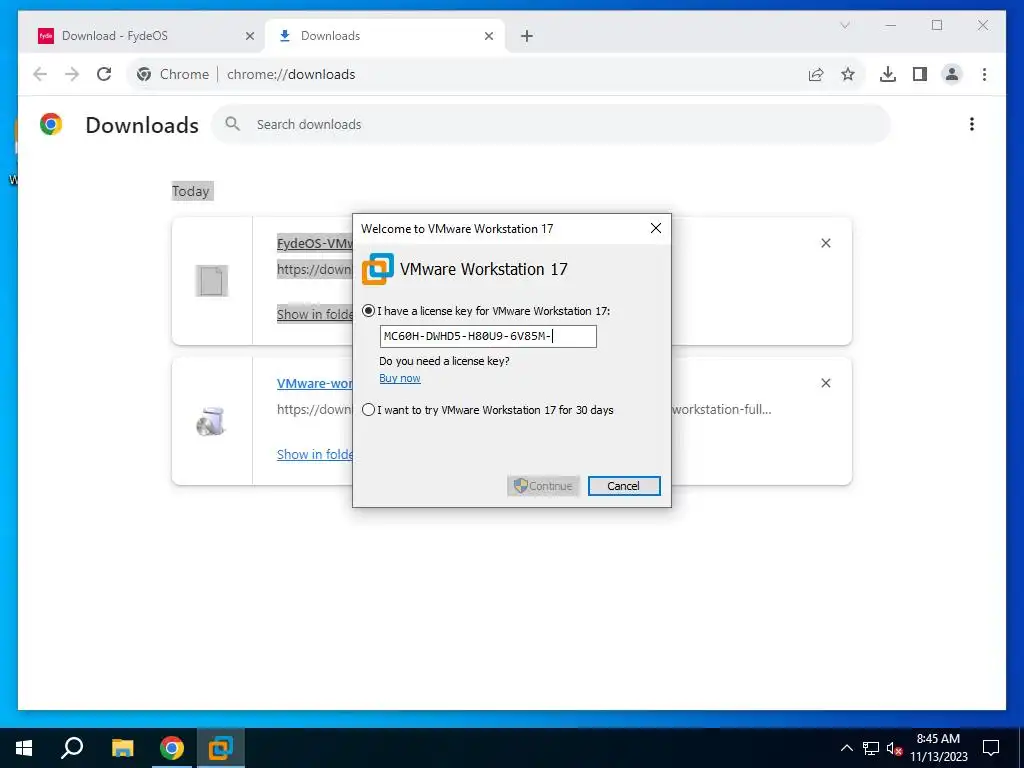Open the FydeOS-VMware downloaded file link
The image size is (1024, 768).
(315, 243)
